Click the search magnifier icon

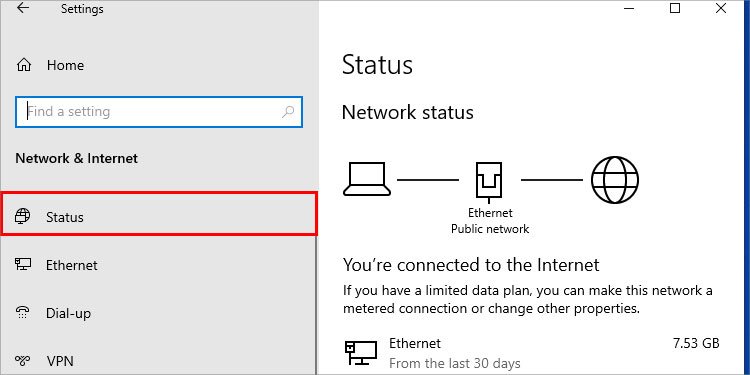[287, 112]
